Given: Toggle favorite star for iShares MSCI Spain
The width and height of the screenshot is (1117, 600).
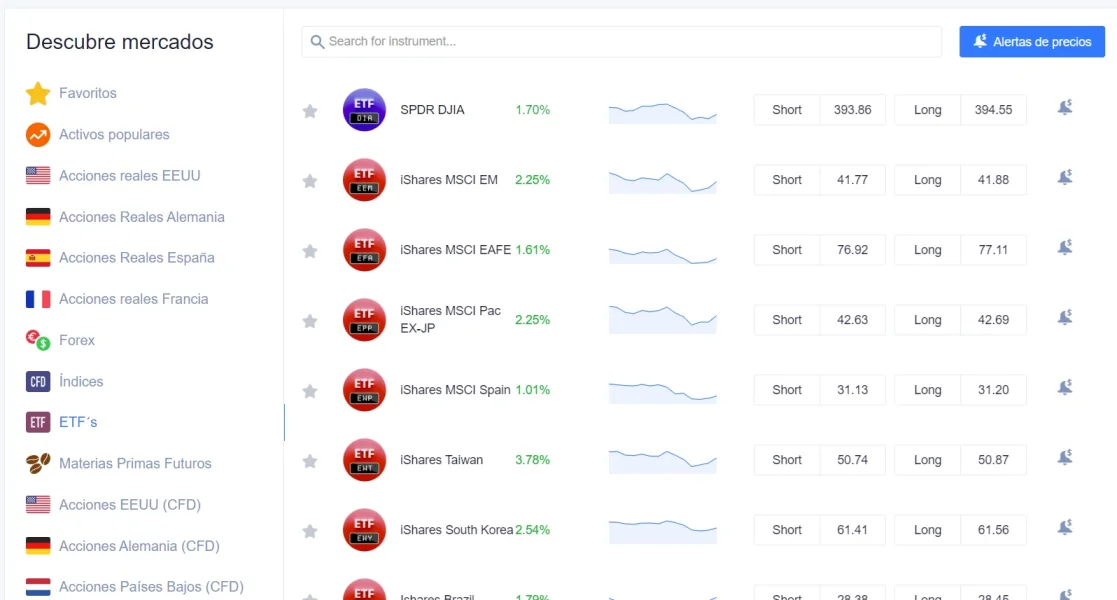Looking at the screenshot, I should pyautogui.click(x=310, y=391).
